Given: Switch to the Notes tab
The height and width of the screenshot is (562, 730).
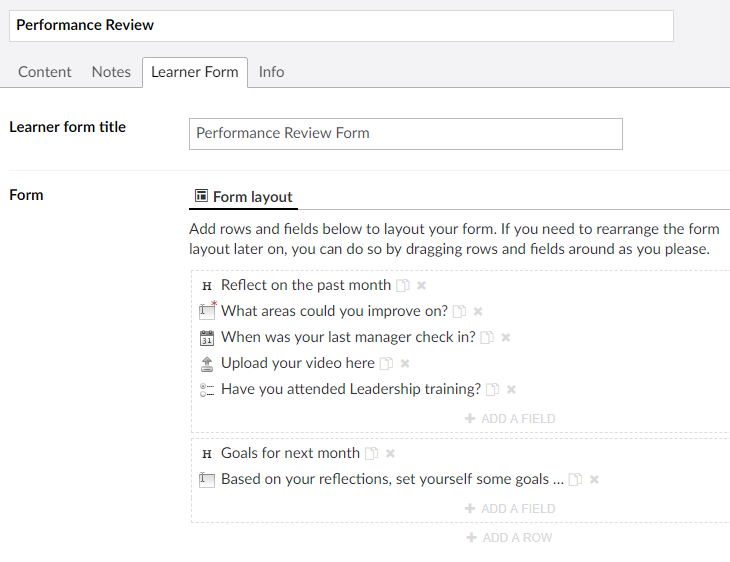Looking at the screenshot, I should pos(111,72).
